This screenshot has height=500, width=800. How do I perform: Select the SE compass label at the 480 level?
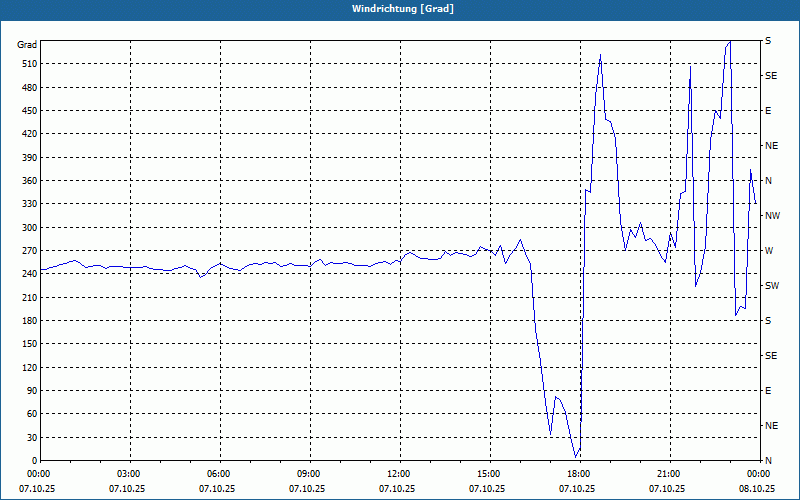tap(771, 76)
